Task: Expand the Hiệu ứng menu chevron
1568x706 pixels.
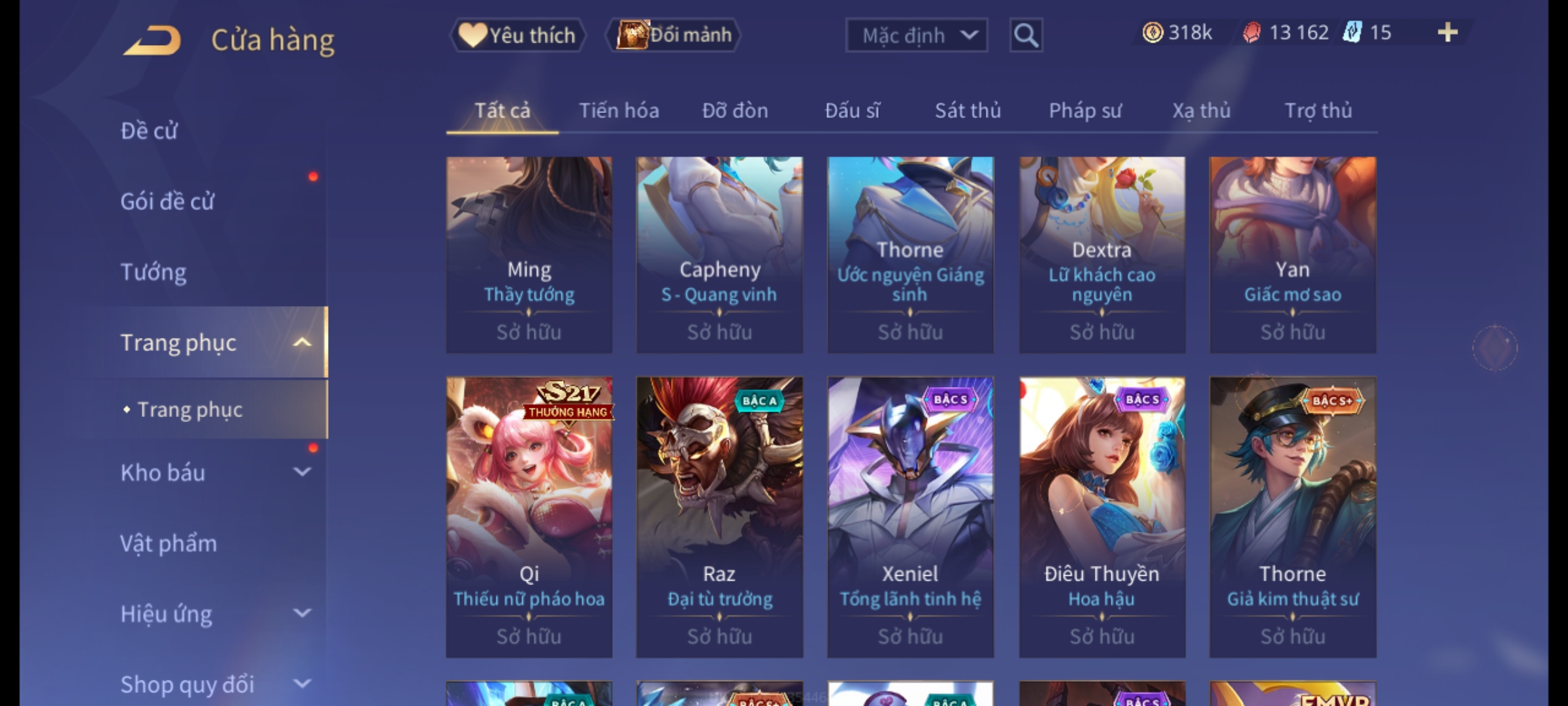Action: [302, 613]
